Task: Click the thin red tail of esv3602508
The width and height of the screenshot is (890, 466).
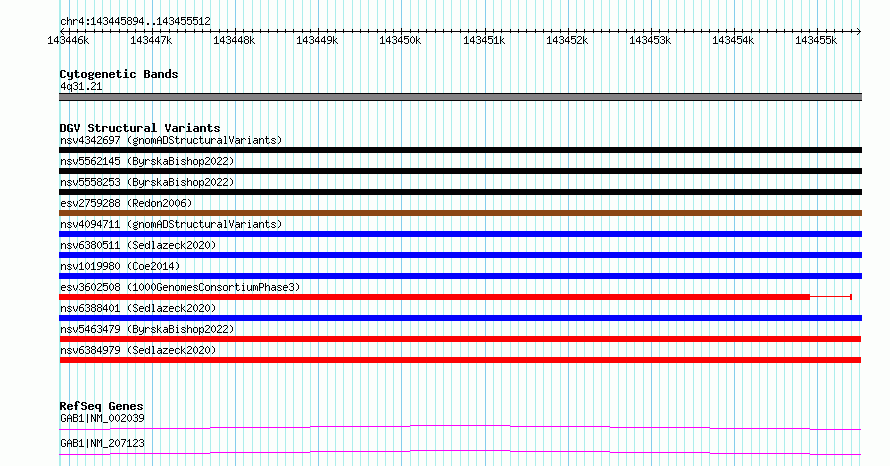Action: [831, 297]
